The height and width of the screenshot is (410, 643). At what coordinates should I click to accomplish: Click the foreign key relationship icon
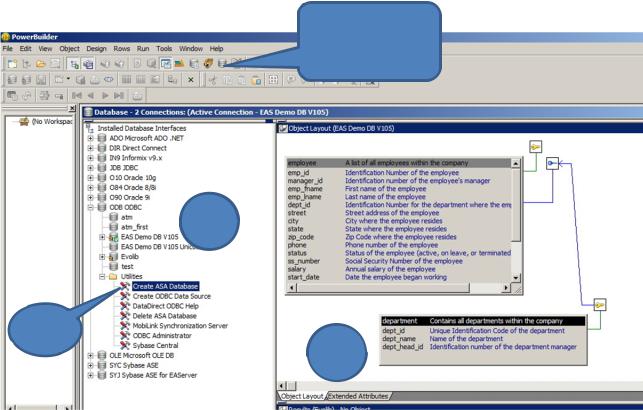[x=552, y=164]
